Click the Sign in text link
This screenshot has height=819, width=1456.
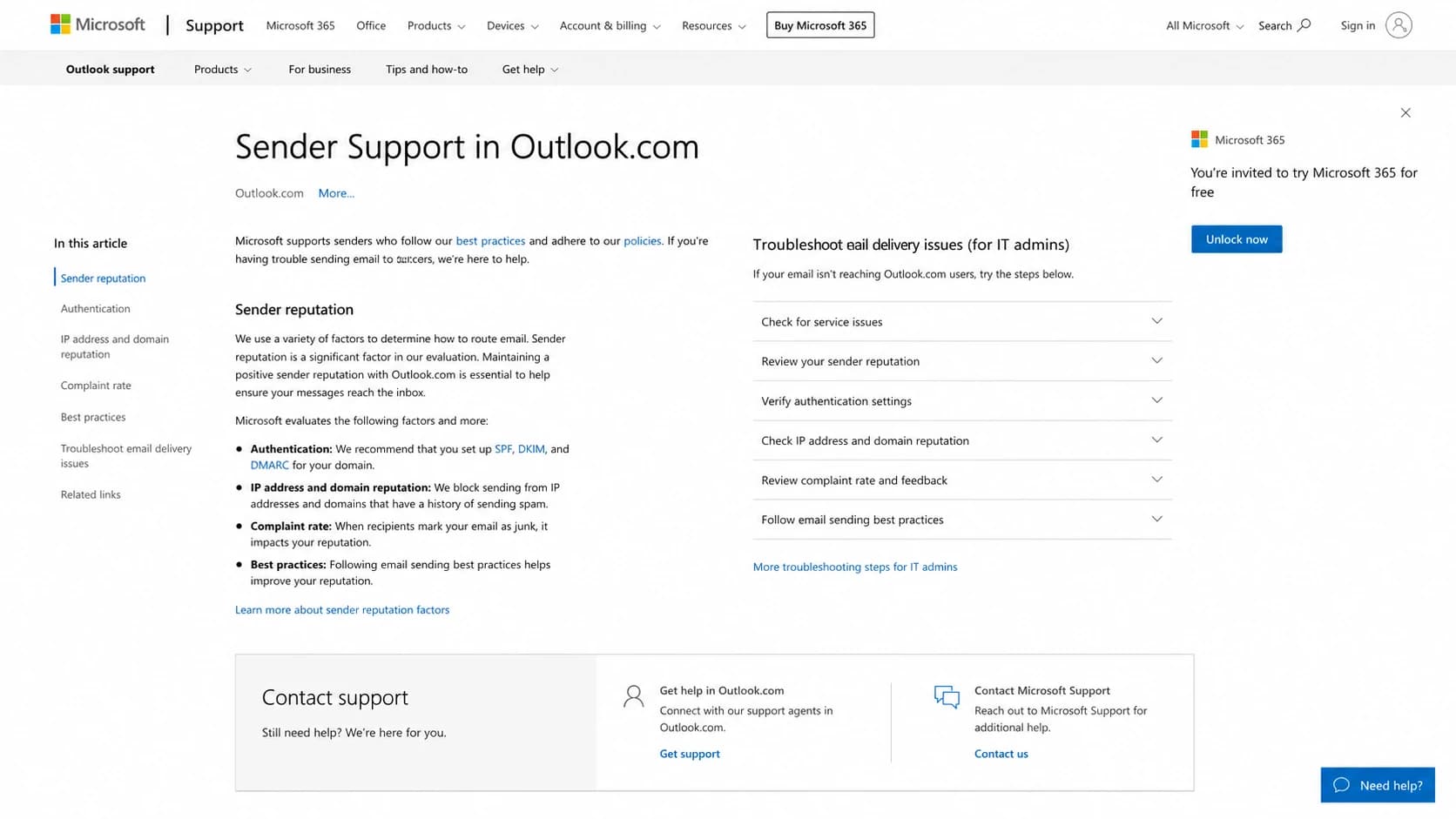[1358, 25]
